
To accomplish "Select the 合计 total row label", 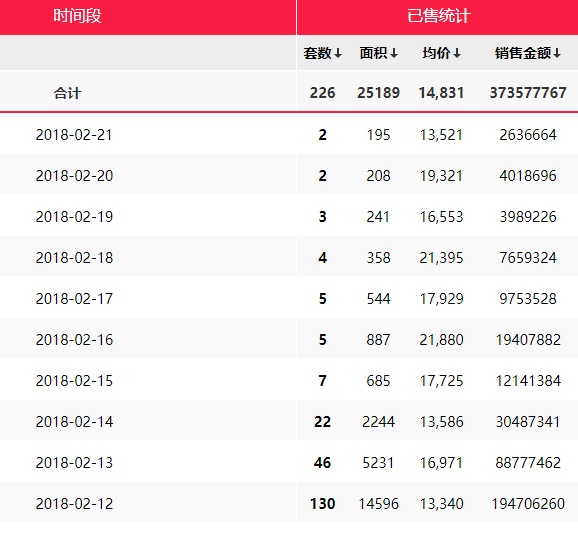I will pos(67,93).
